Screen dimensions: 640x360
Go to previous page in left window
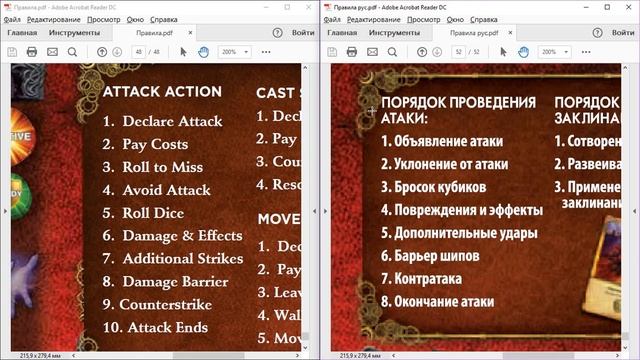102,52
